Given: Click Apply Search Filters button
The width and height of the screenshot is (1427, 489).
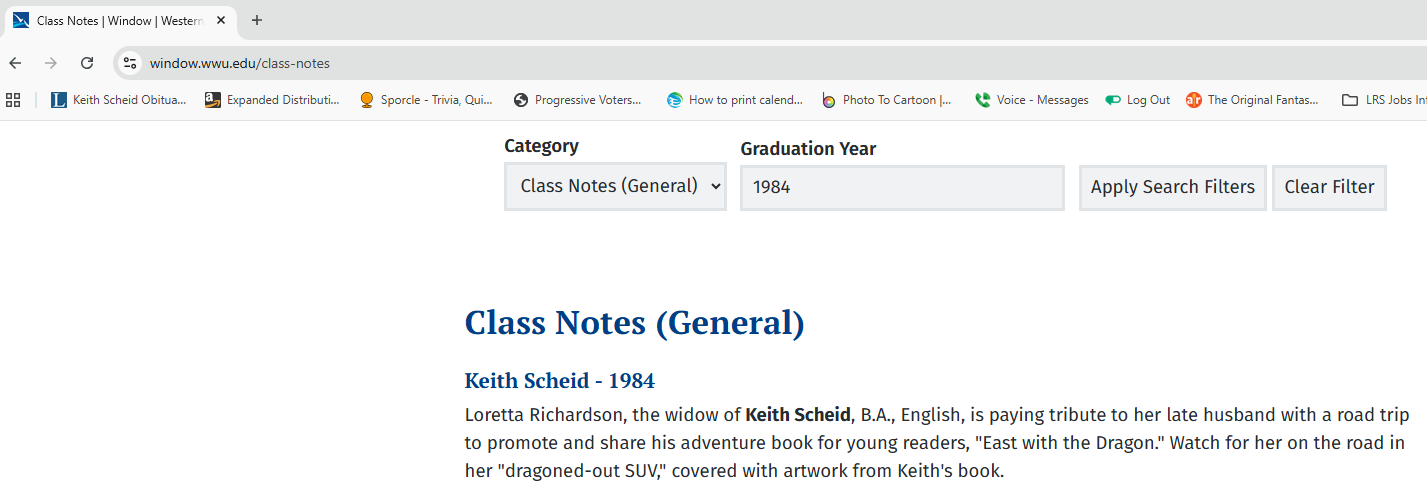Looking at the screenshot, I should click(1172, 187).
